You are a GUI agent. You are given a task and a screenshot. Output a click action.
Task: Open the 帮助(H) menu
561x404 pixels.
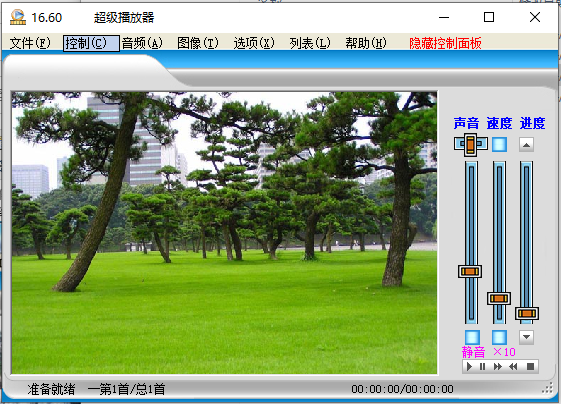coord(366,43)
